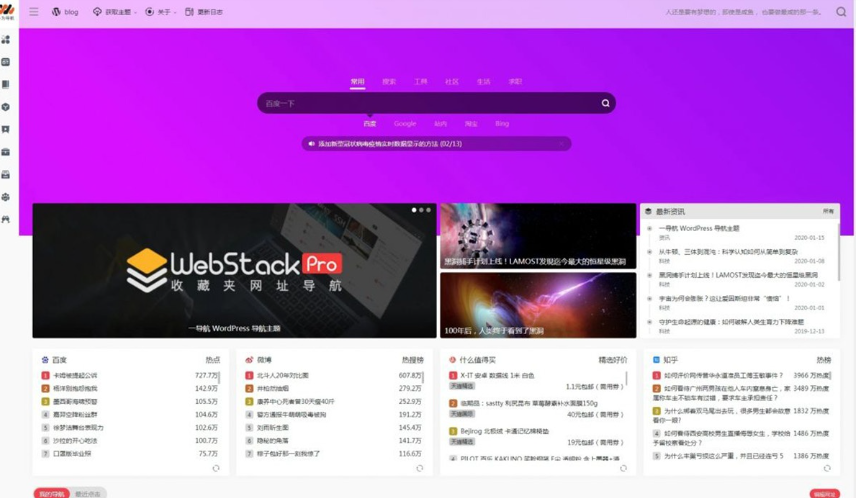Click the speaker icon in announcement bar
The width and height of the screenshot is (861, 498).
coord(311,144)
